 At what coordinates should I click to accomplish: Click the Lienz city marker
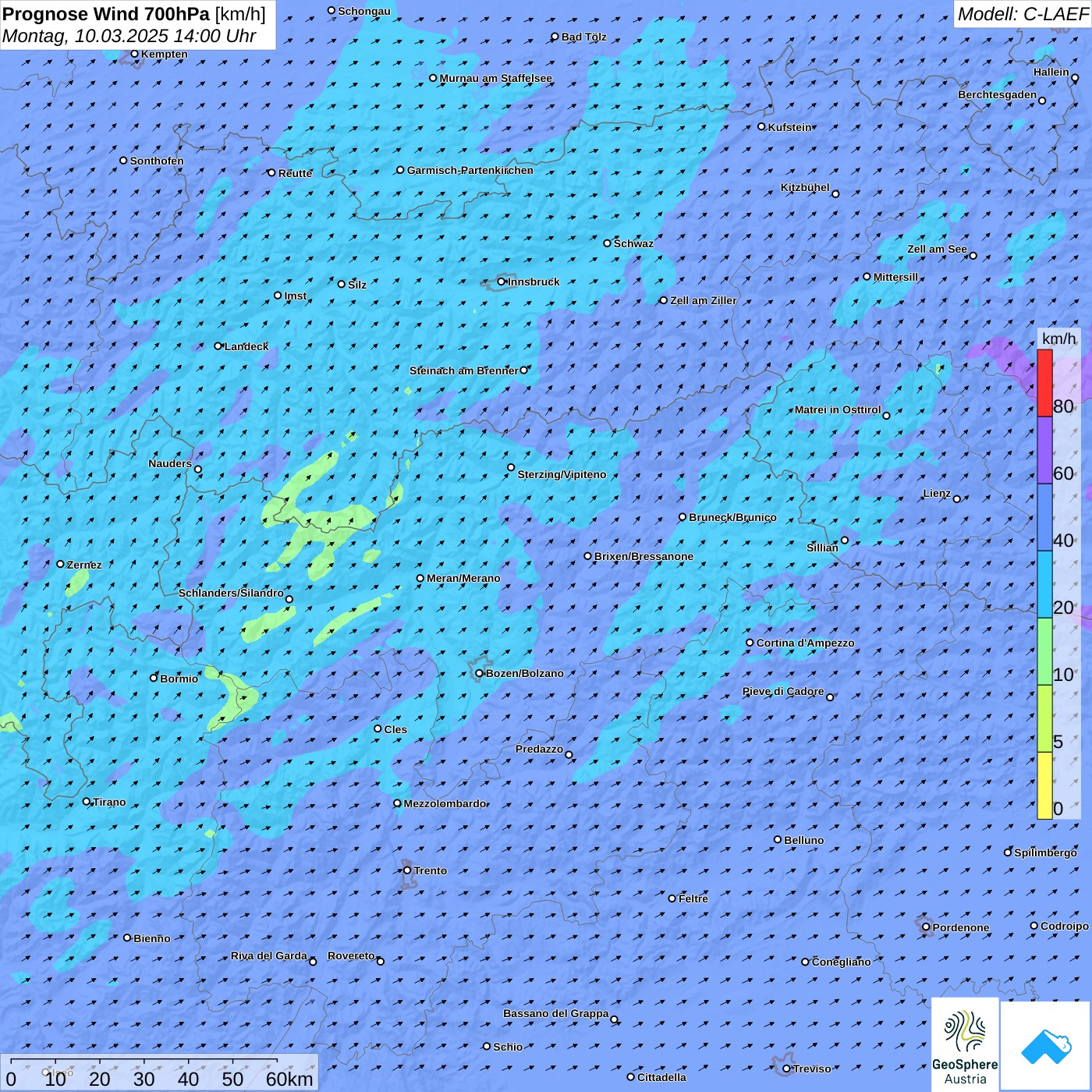point(957,499)
